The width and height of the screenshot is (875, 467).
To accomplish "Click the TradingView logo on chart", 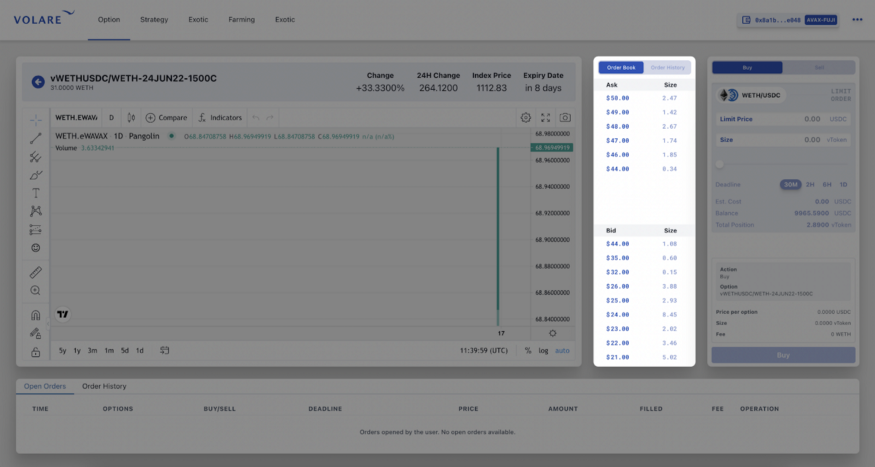I will [62, 315].
